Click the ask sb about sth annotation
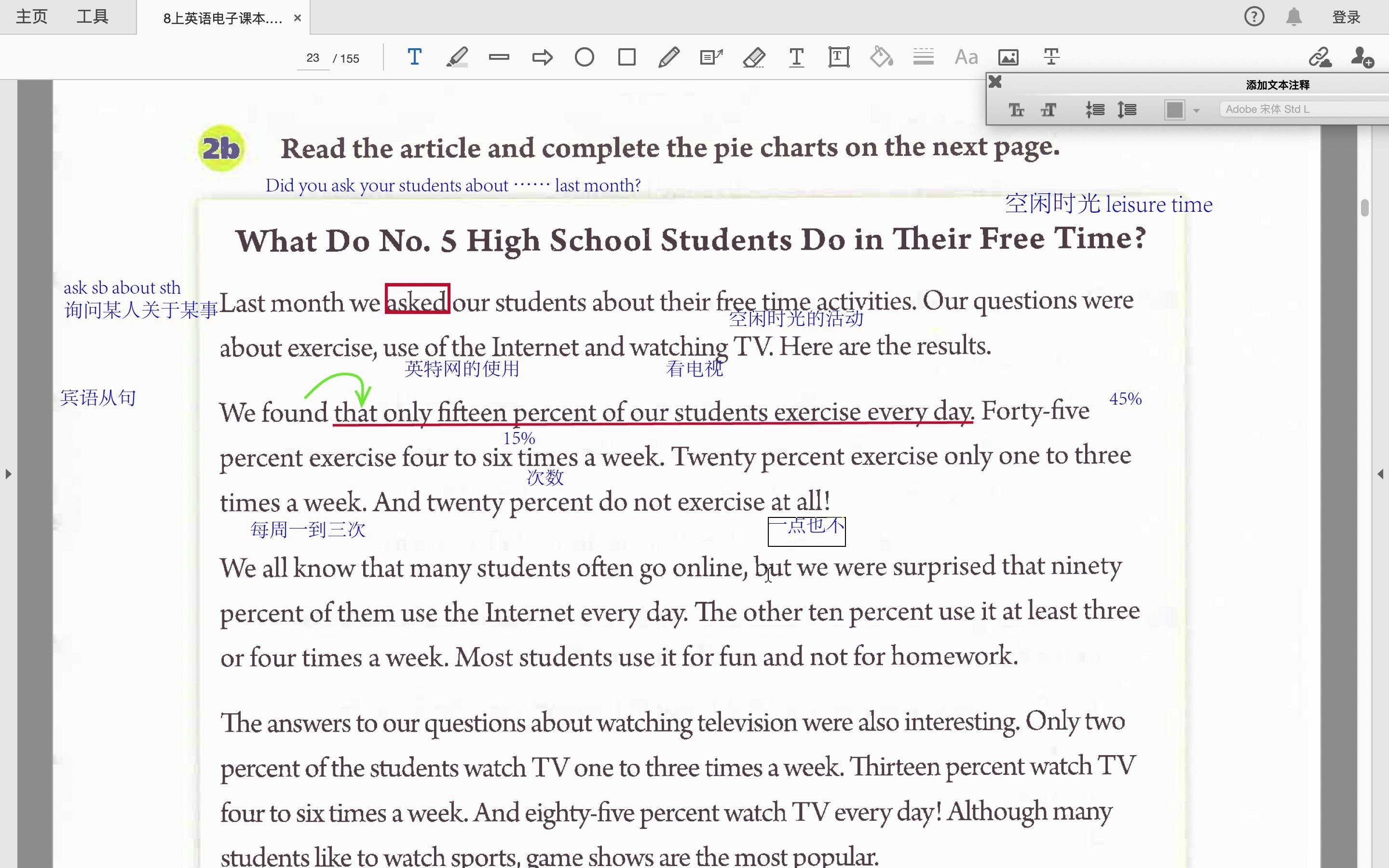Screen dimensions: 1389x868 [x=122, y=287]
